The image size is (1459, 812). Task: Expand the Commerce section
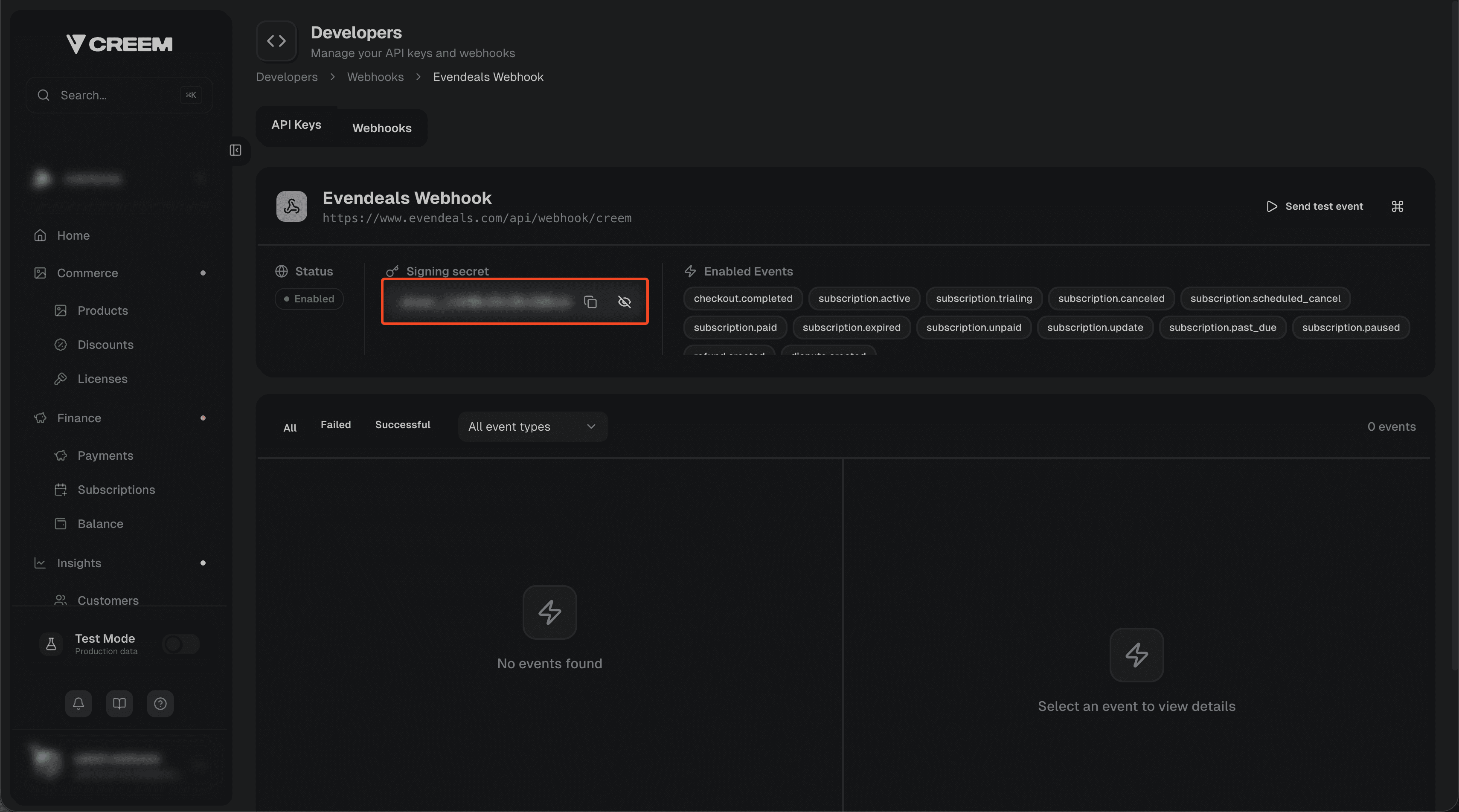tap(88, 273)
